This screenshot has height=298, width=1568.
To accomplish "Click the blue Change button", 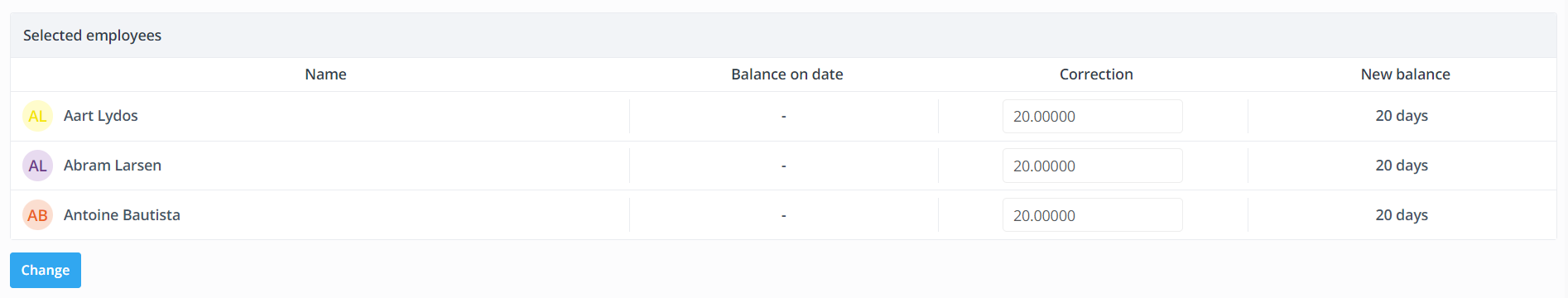I will tap(46, 270).
